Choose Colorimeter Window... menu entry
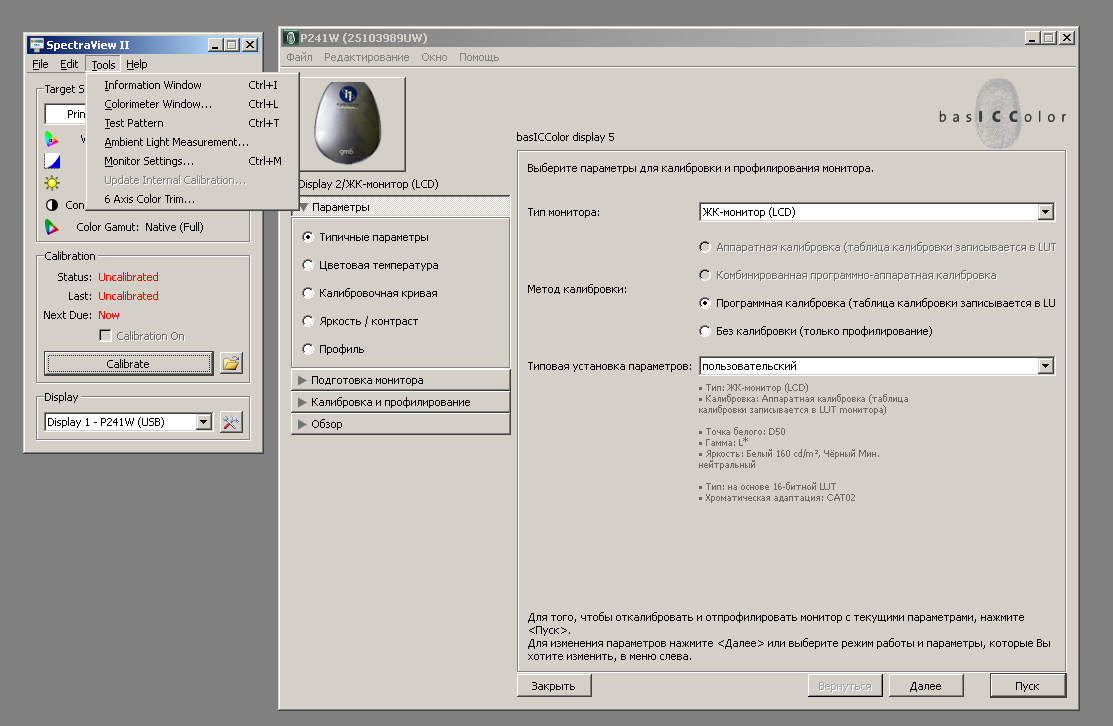This screenshot has height=726, width=1113. tap(192, 104)
